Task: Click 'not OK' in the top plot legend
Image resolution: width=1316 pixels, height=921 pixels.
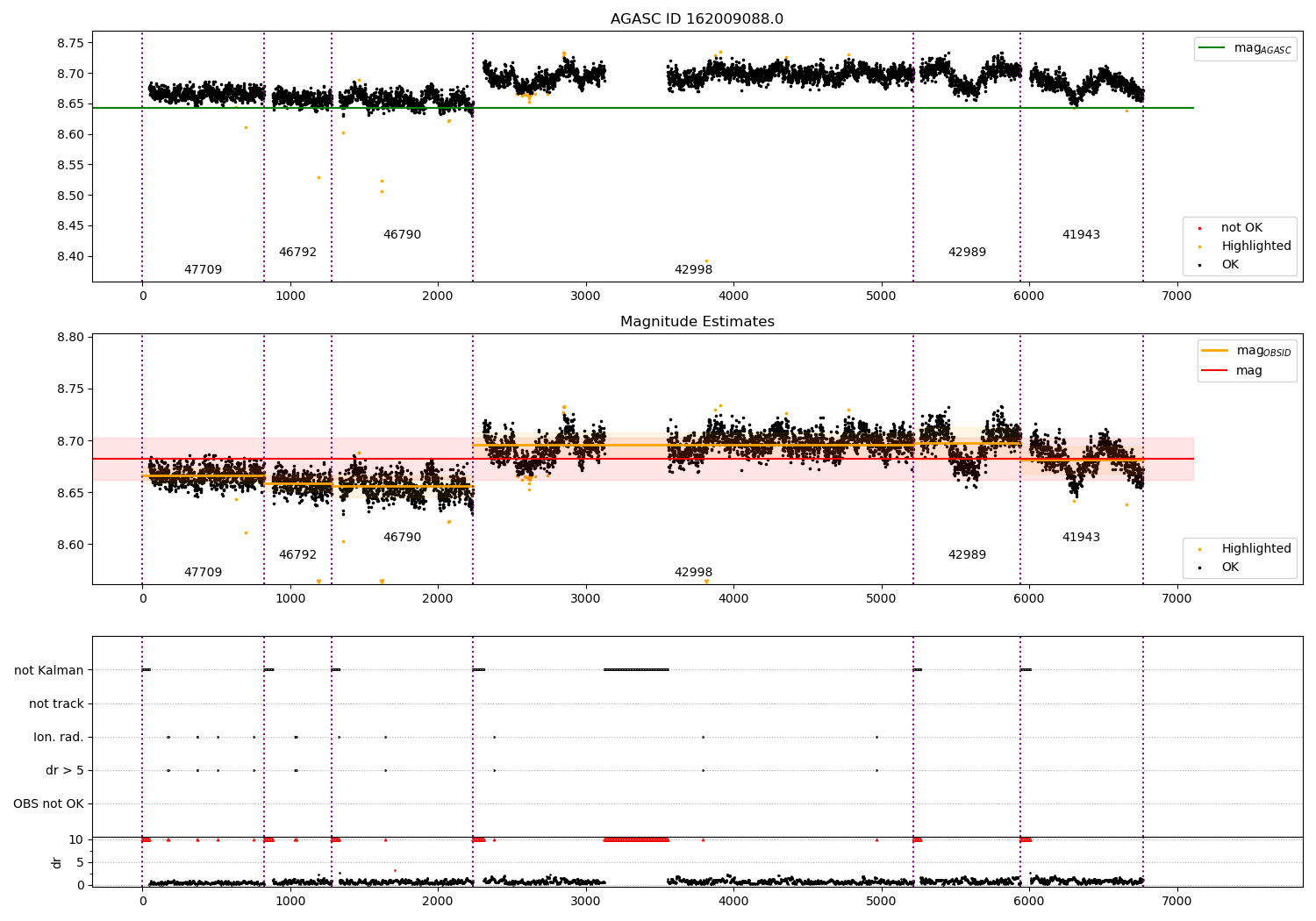Action: [1241, 227]
